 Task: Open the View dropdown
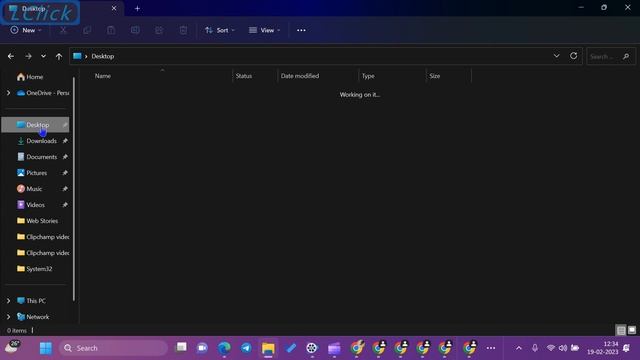264,30
